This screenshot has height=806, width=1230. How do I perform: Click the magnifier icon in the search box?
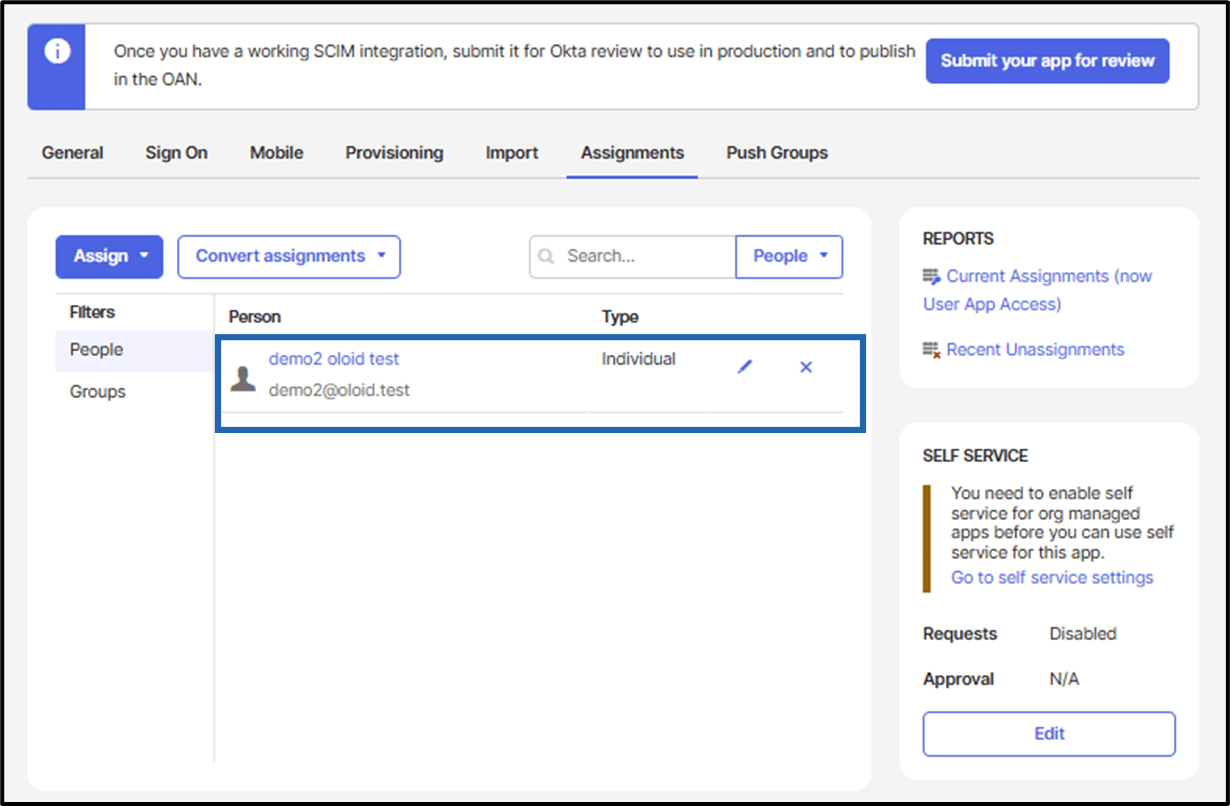click(546, 257)
